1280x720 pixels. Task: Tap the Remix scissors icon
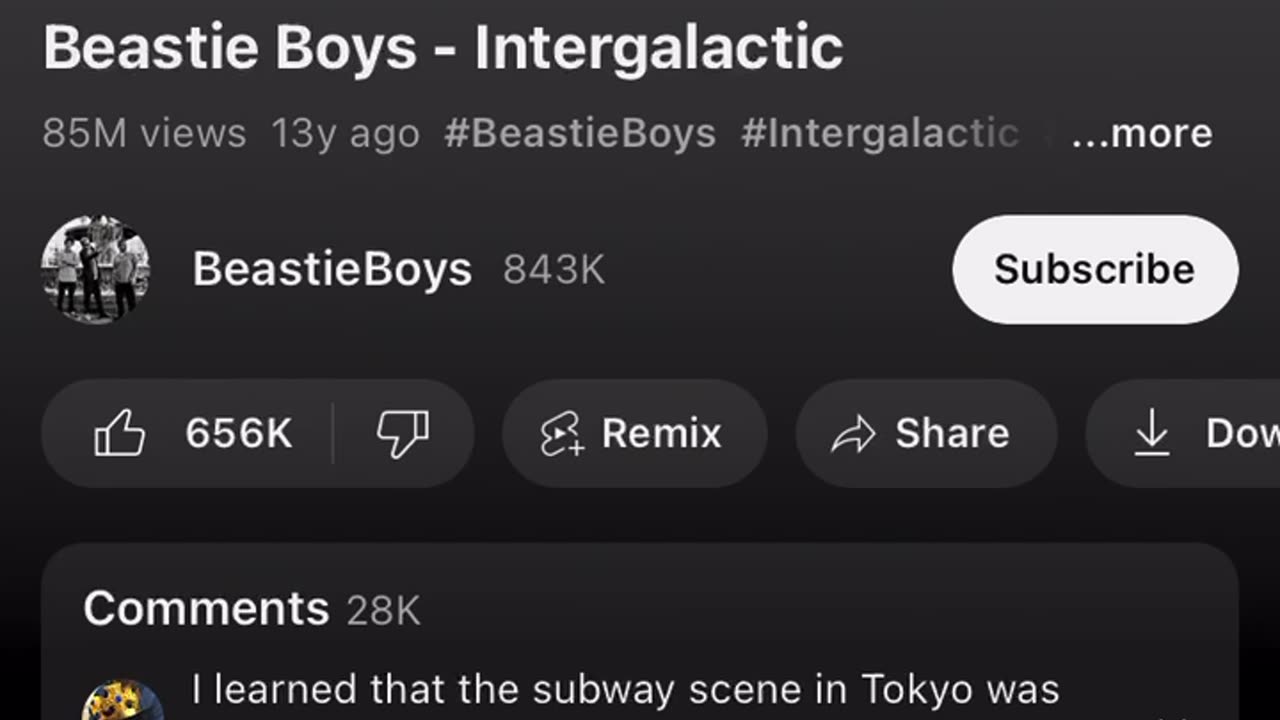pyautogui.click(x=562, y=434)
